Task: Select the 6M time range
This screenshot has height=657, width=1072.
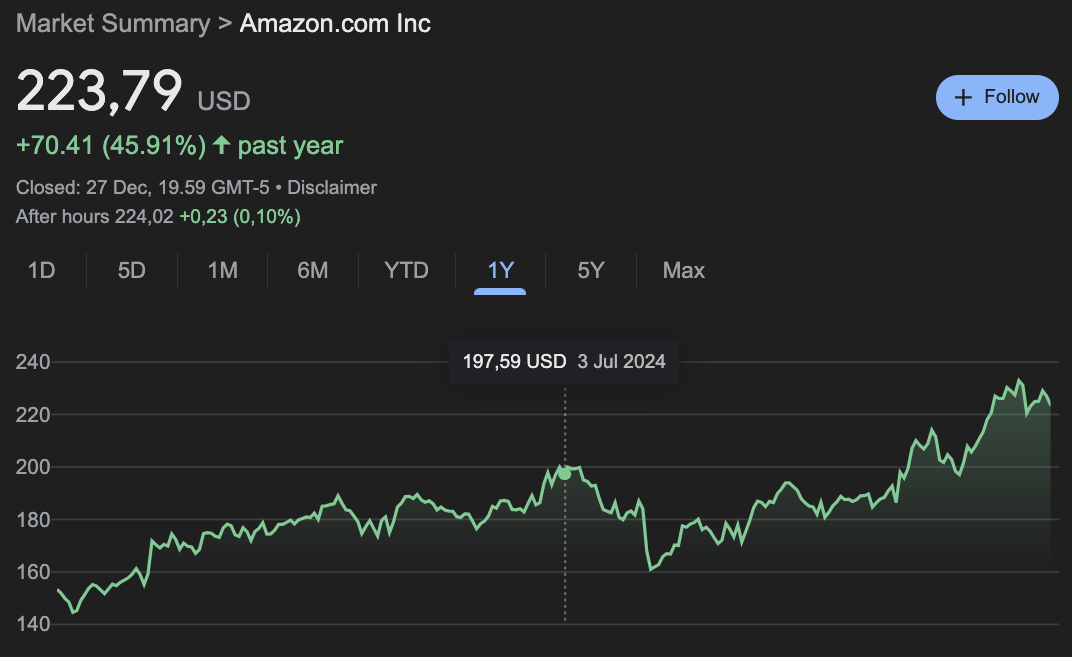Action: (313, 270)
